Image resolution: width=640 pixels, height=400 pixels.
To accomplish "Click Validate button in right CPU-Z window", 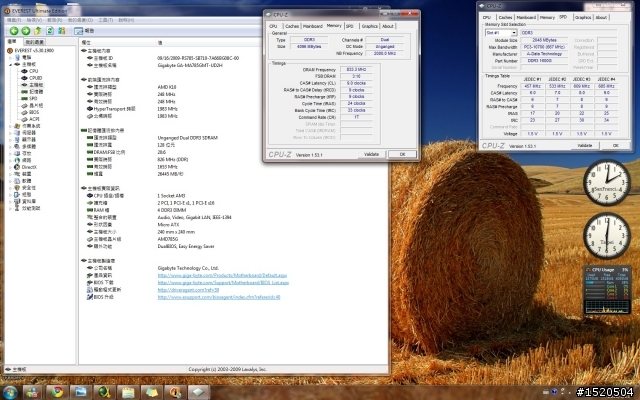I will coord(584,145).
